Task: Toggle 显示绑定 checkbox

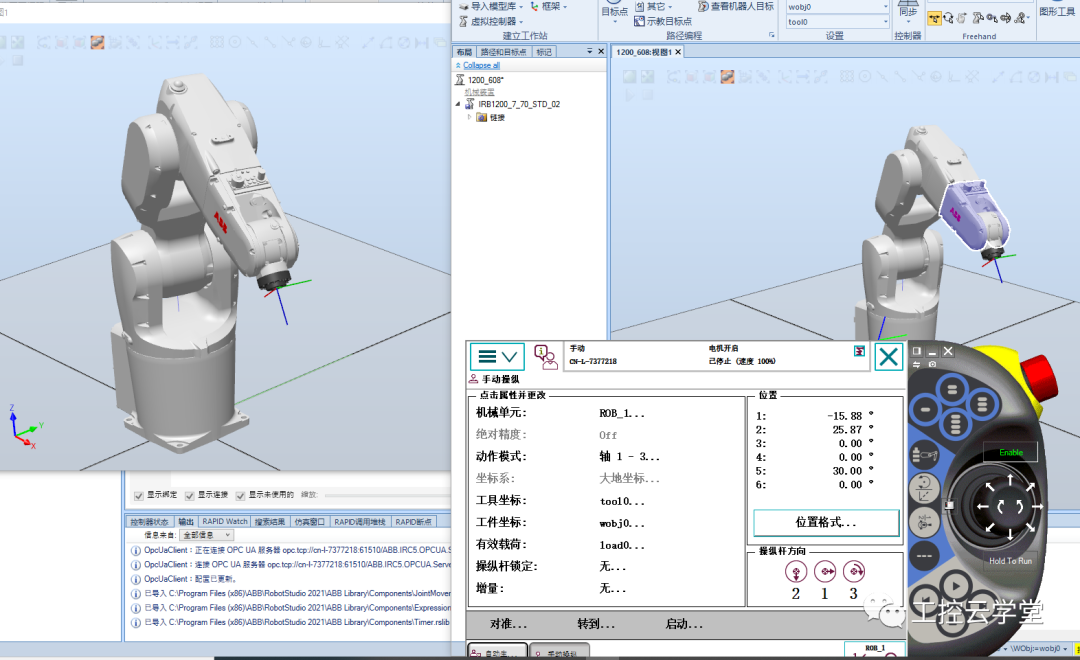Action: (139, 495)
